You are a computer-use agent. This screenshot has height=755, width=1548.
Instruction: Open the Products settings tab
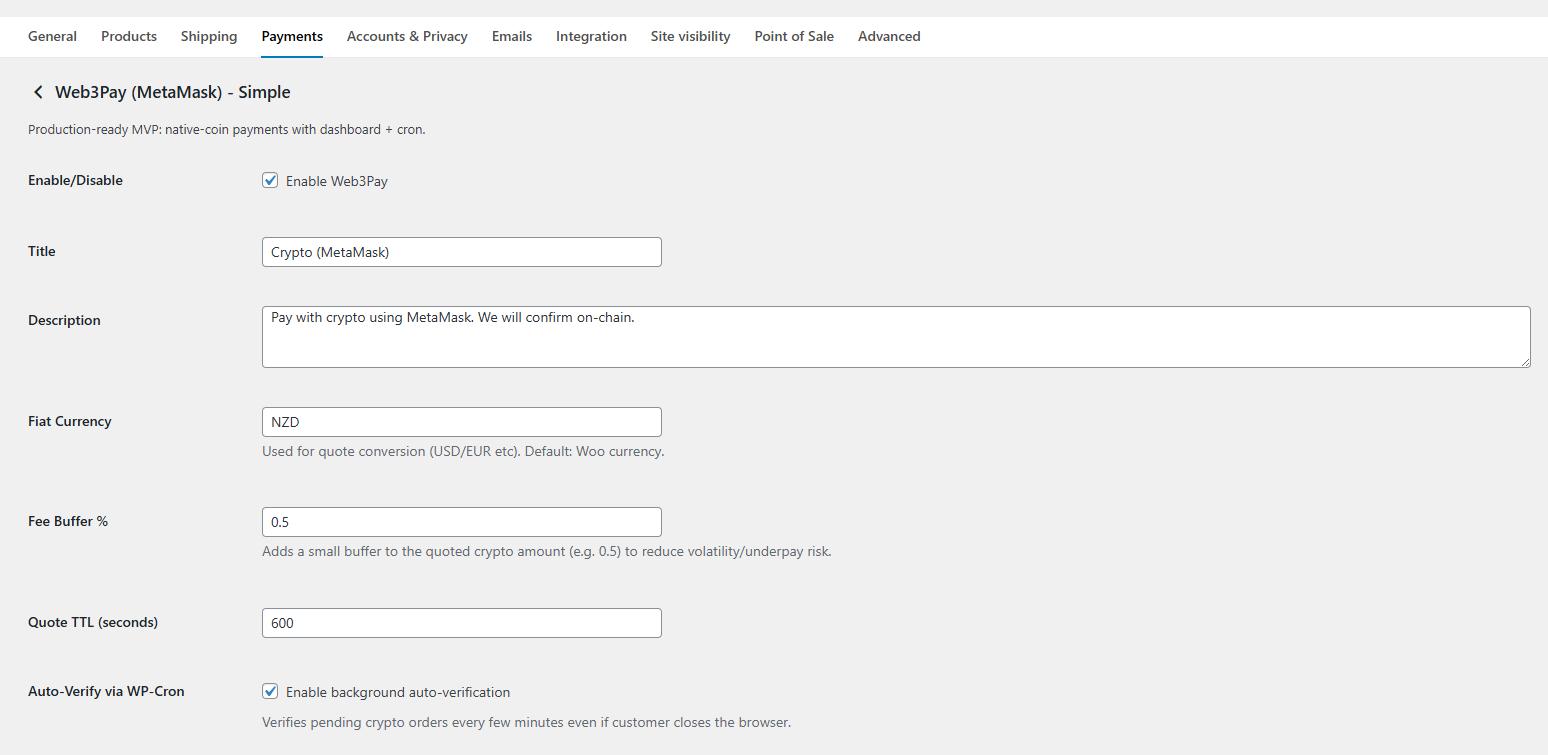(x=129, y=36)
